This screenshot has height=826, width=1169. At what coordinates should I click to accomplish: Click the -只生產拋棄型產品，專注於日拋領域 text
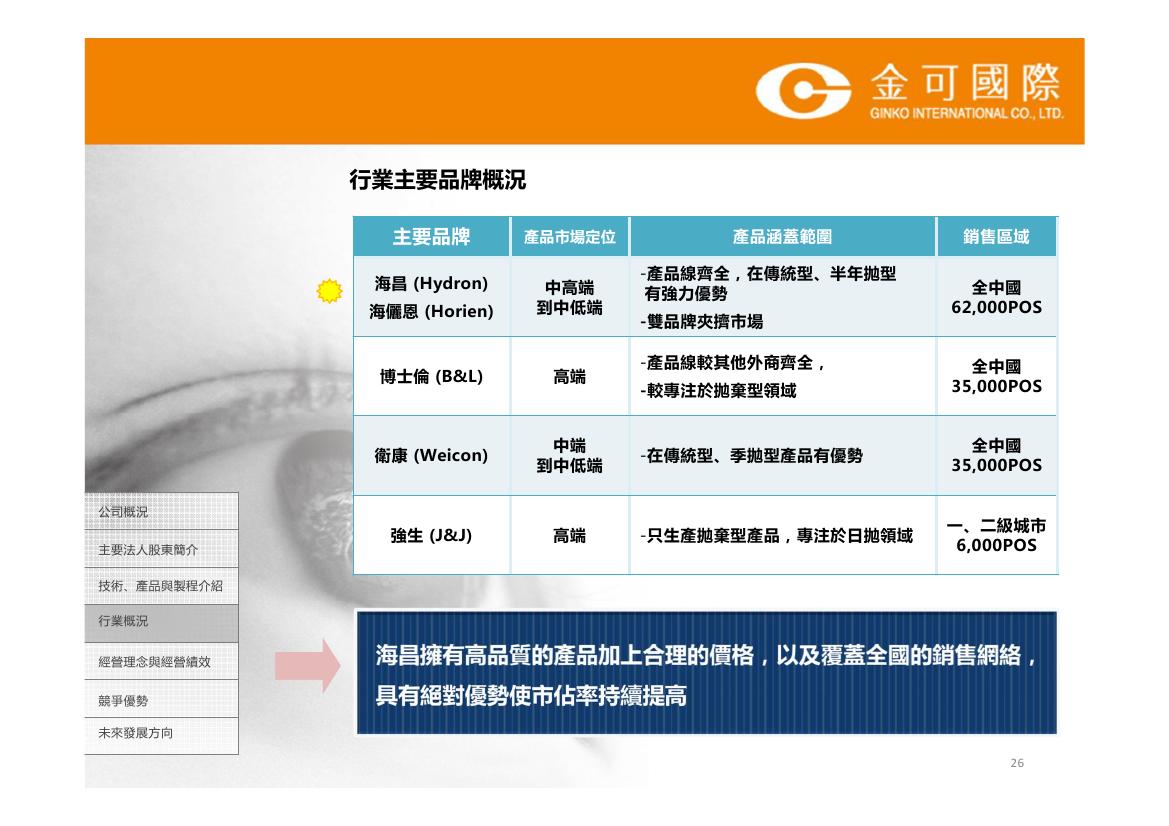tap(776, 535)
